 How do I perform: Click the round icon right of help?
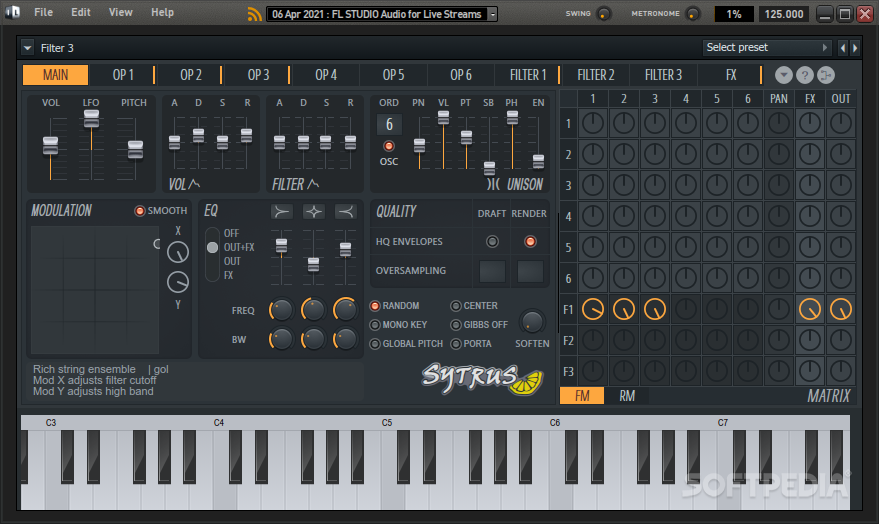click(x=825, y=75)
